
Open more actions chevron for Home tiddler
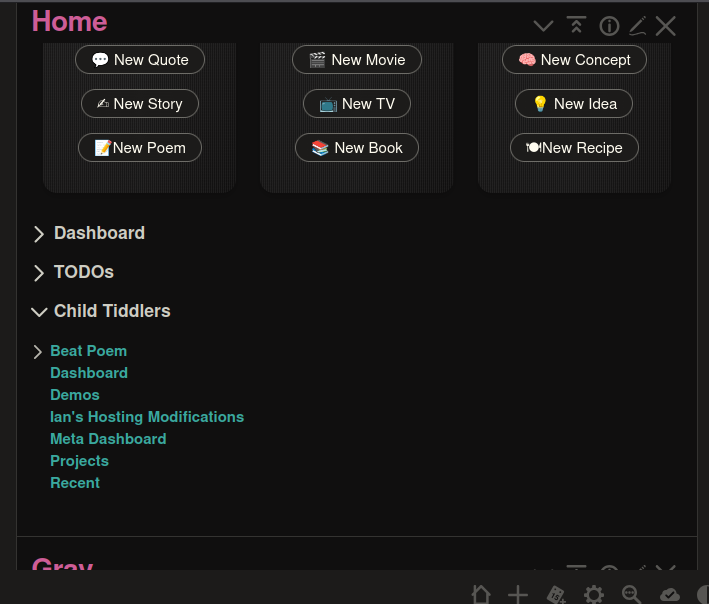(543, 26)
